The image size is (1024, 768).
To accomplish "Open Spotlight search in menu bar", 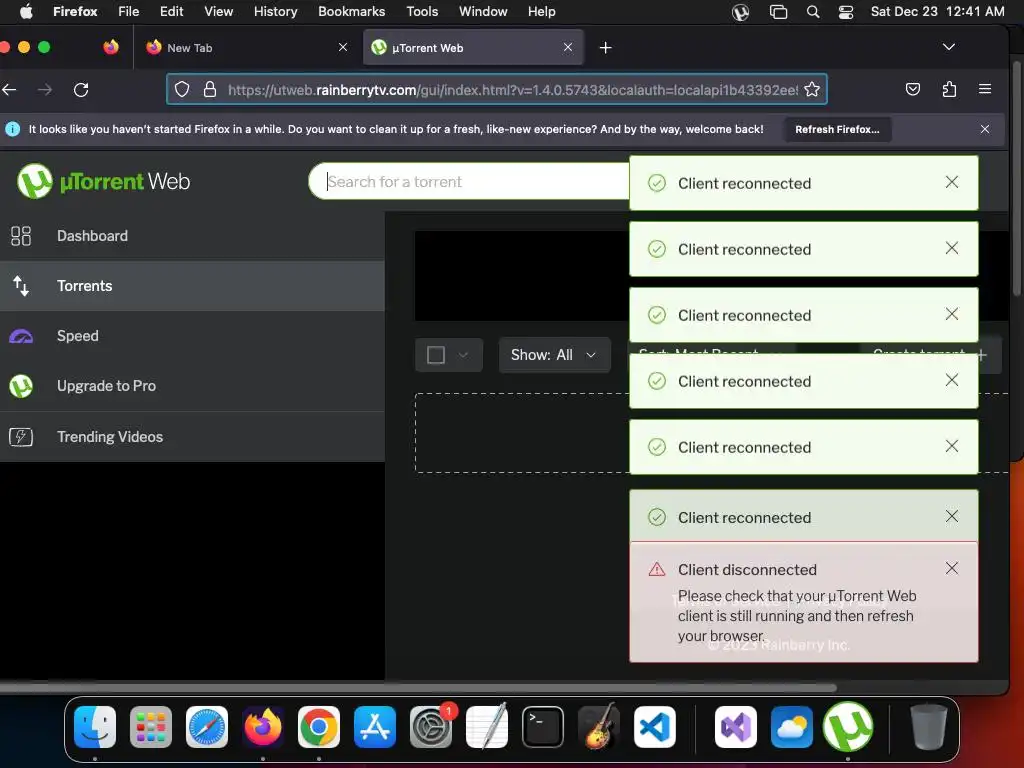I will click(x=812, y=11).
